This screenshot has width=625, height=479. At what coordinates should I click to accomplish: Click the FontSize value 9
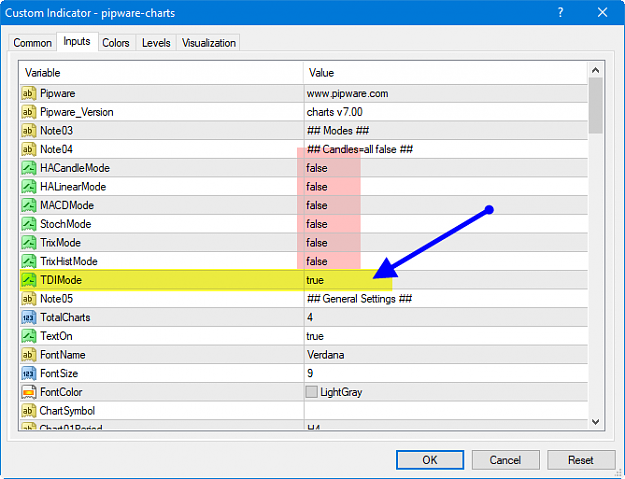(310, 373)
